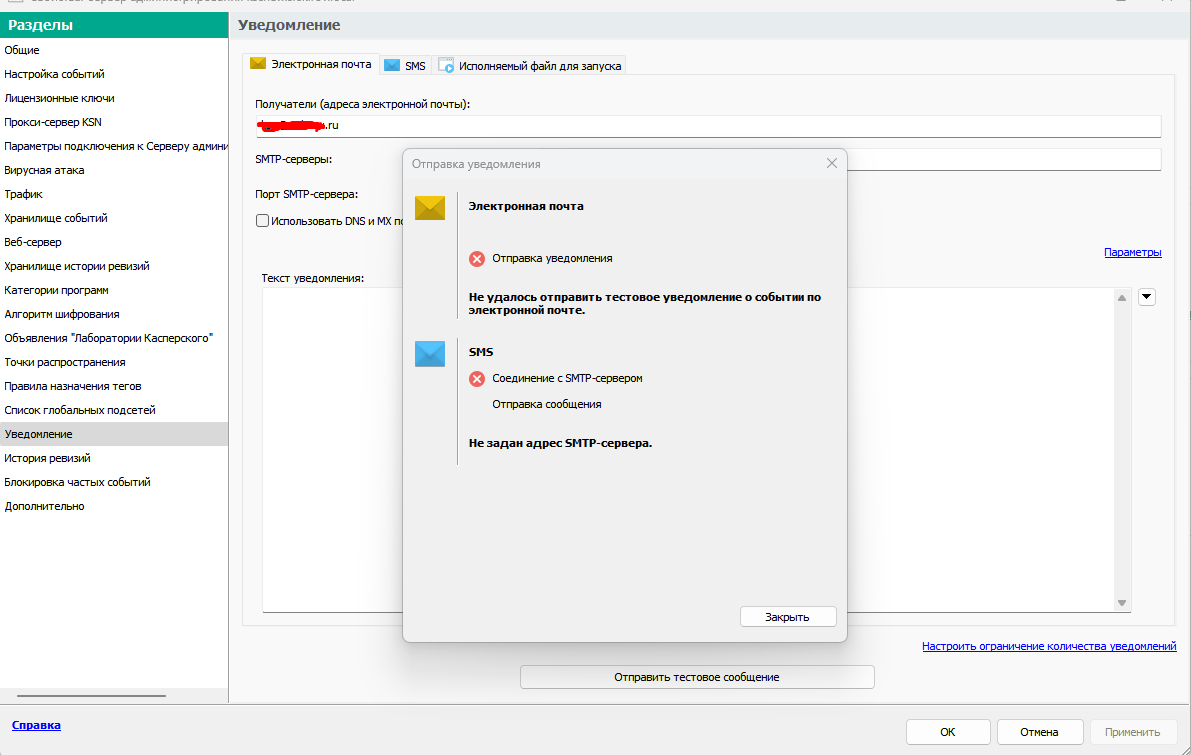Click the Закрыть button
1191x755 pixels.
point(788,617)
